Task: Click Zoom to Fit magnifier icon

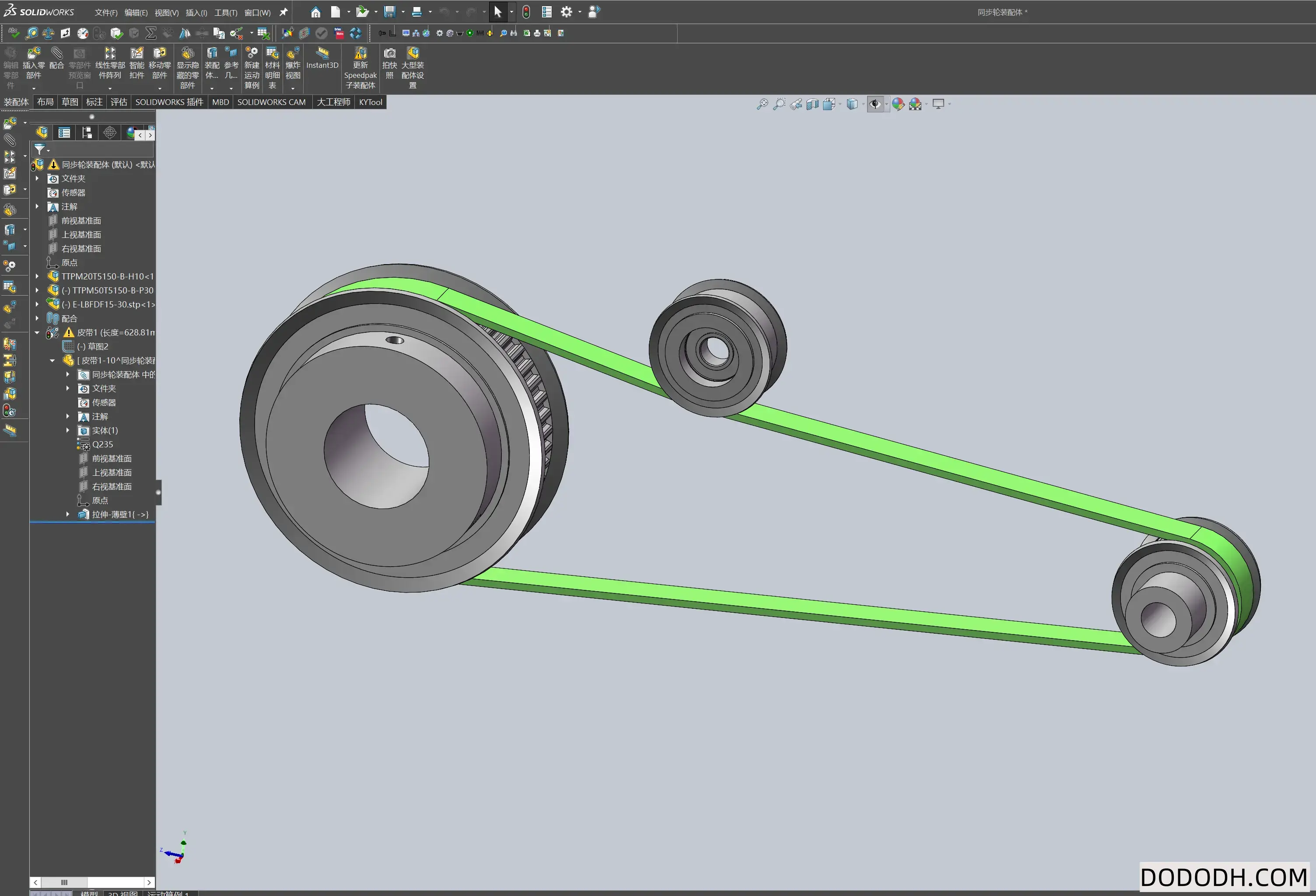Action: [762, 104]
